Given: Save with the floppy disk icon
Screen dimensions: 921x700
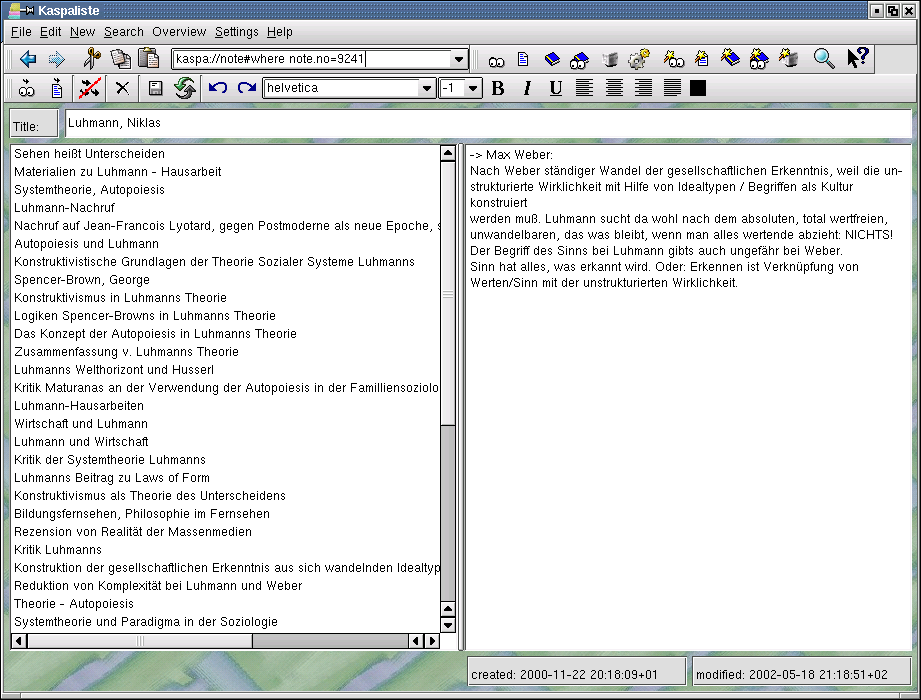Looking at the screenshot, I should tap(155, 88).
